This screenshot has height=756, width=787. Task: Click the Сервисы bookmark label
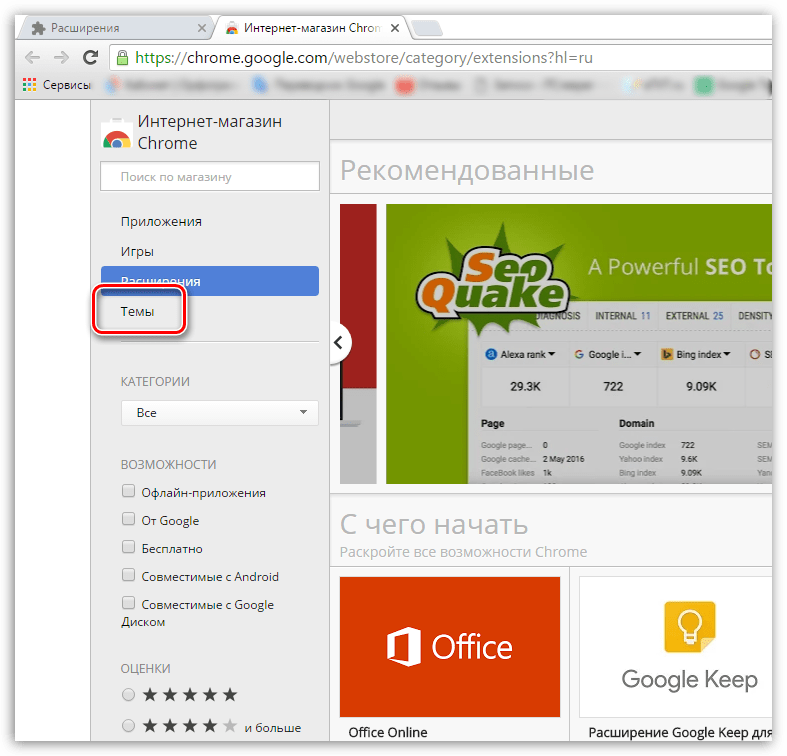click(x=66, y=85)
